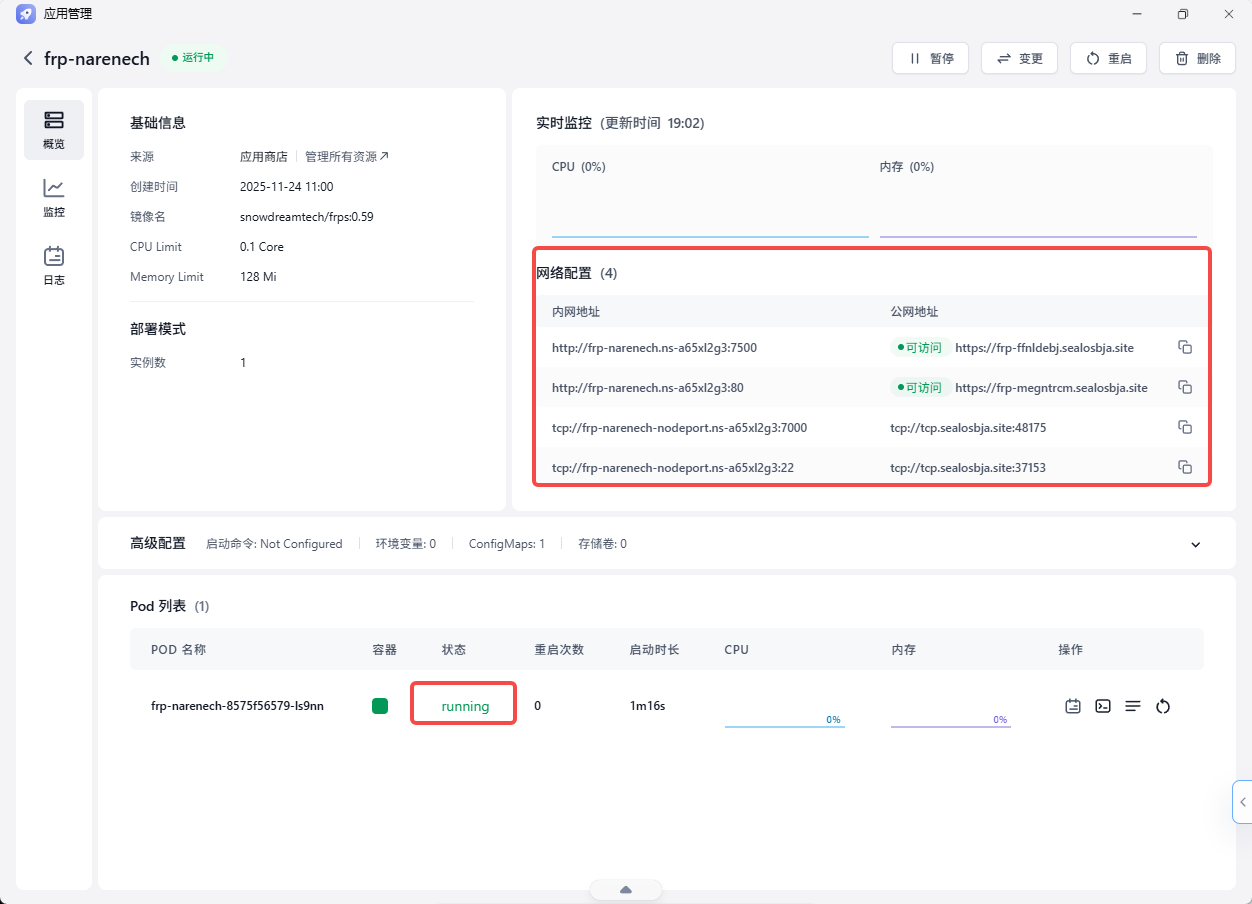Click the ConfigMaps: 1 entry
1252x904 pixels.
pos(506,544)
